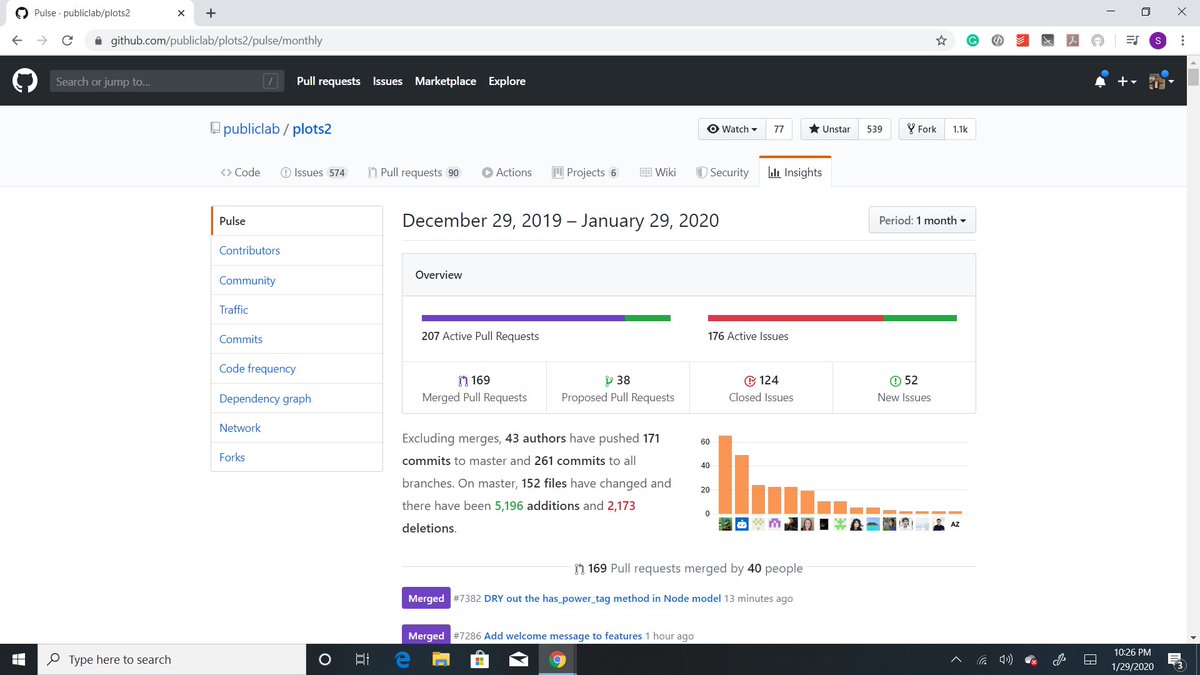
Task: Open Marketplace in top navigation
Action: click(x=445, y=81)
